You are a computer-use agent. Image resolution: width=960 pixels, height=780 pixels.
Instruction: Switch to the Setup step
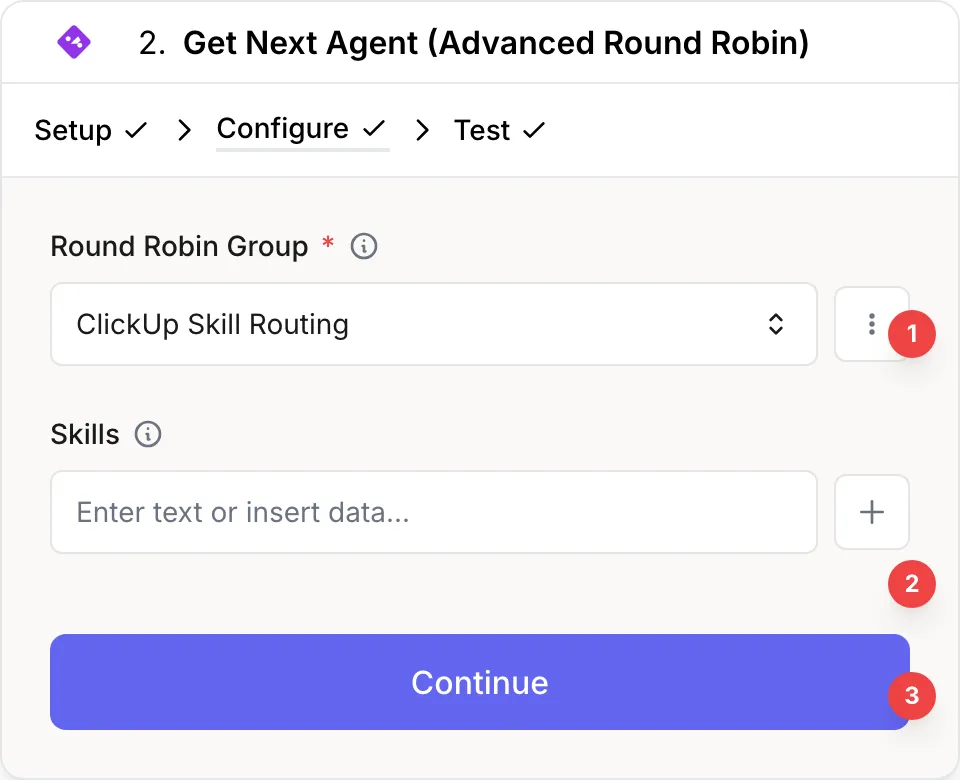point(72,129)
